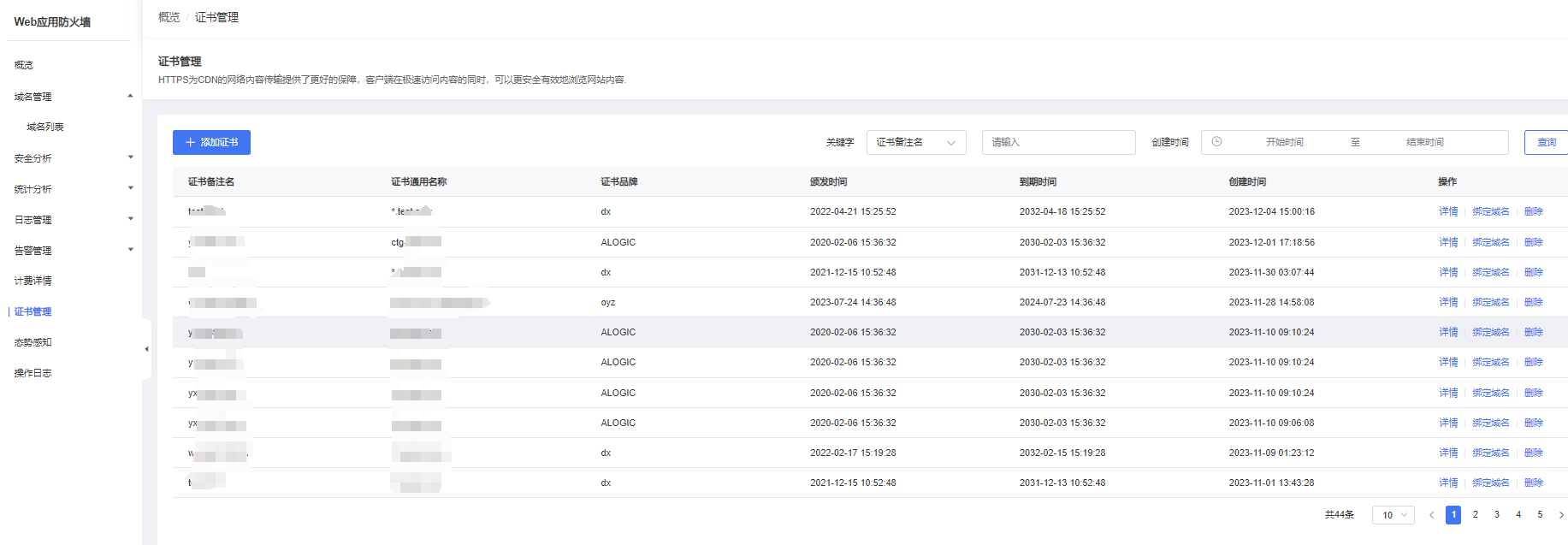Click 删除 in the first certificate row

tap(1533, 211)
